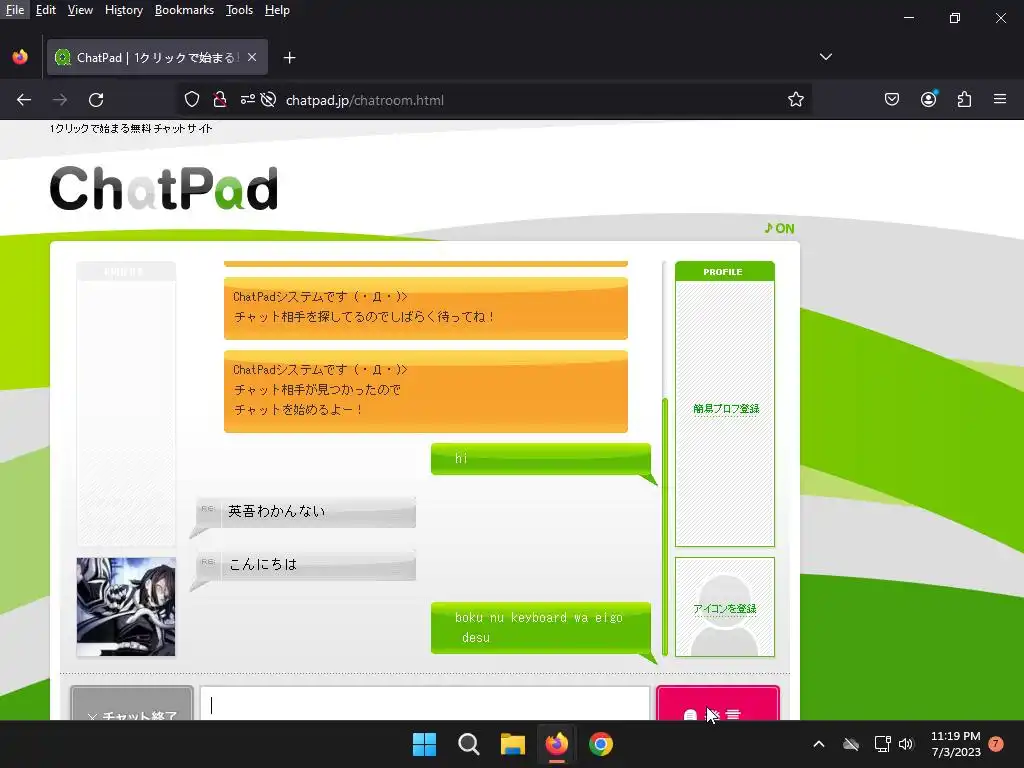
Task: Open the View menu
Action: tap(80, 10)
